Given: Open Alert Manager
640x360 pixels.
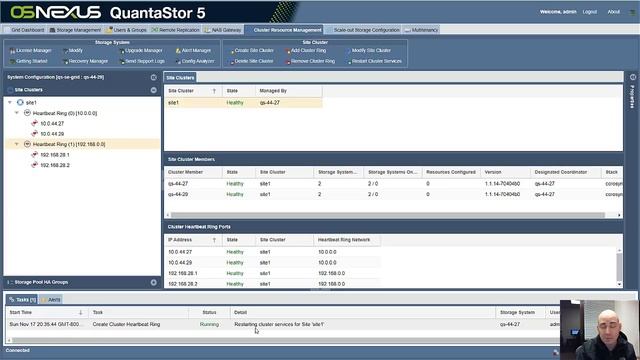Looking at the screenshot, I should (193, 51).
